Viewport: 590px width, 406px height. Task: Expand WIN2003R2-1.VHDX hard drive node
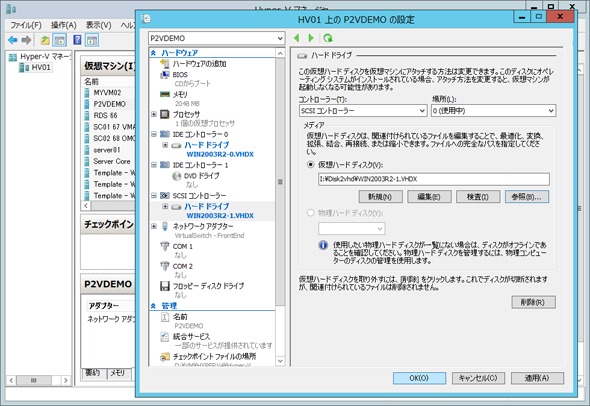165,206
